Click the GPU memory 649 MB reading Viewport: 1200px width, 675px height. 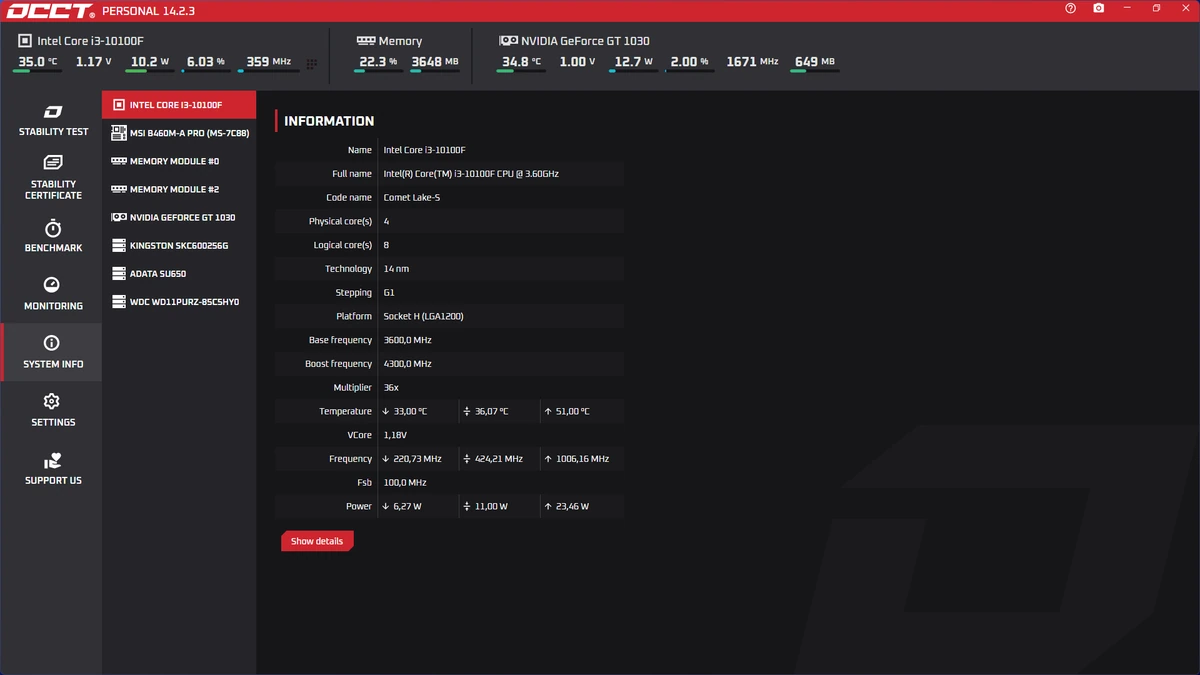tap(815, 62)
